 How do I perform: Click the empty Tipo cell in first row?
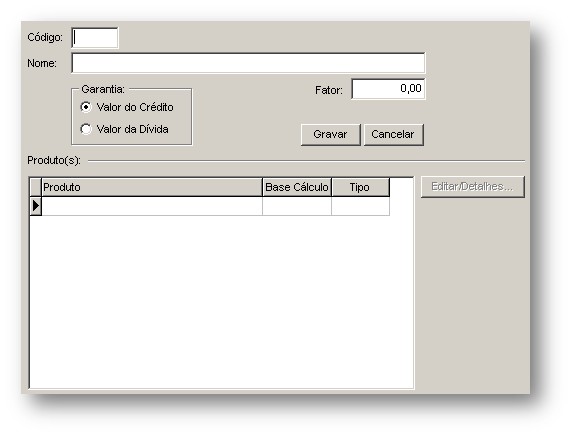pyautogui.click(x=360, y=206)
